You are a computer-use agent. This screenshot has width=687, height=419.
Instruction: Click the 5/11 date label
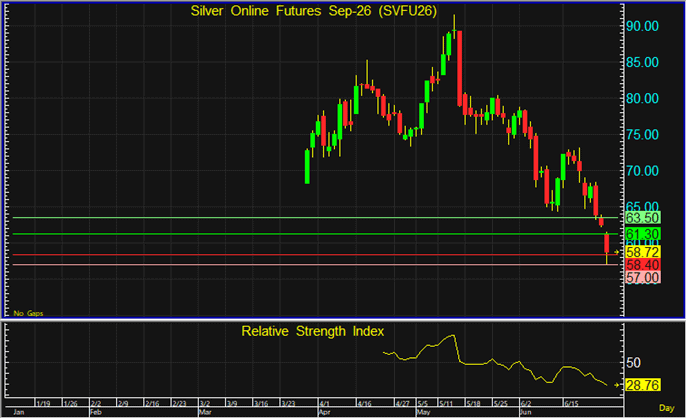pyautogui.click(x=446, y=403)
